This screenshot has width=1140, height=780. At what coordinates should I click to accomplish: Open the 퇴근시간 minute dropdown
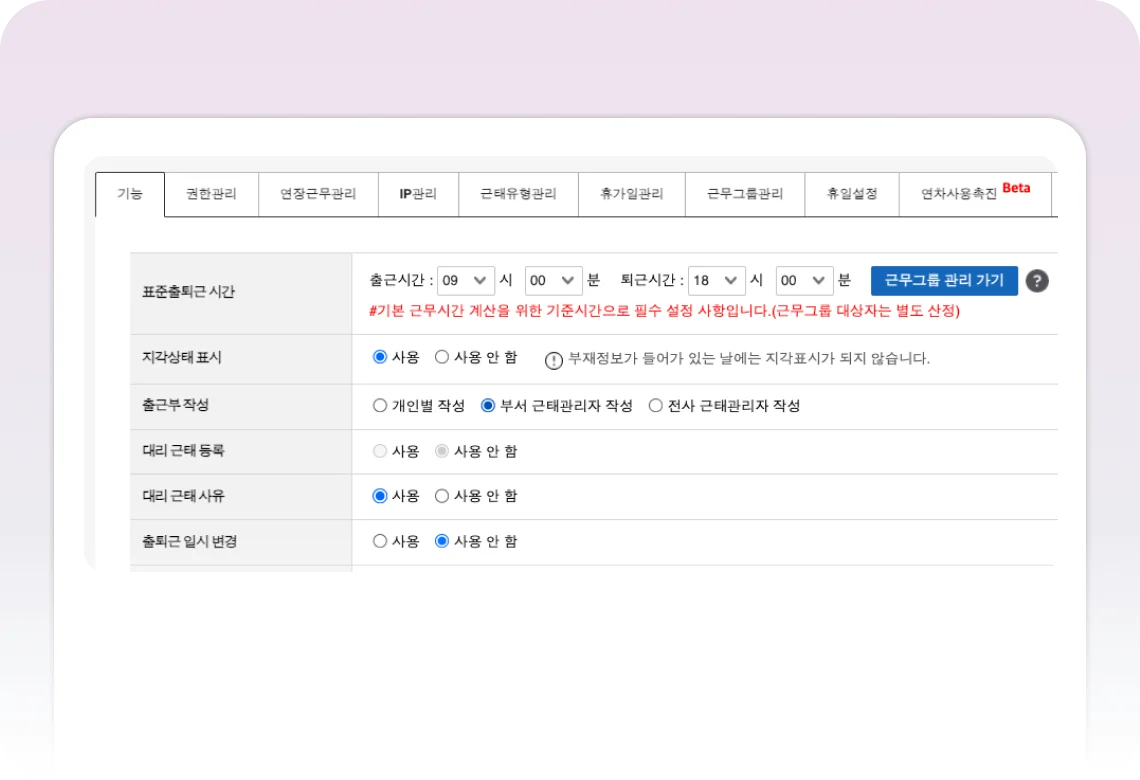804,280
